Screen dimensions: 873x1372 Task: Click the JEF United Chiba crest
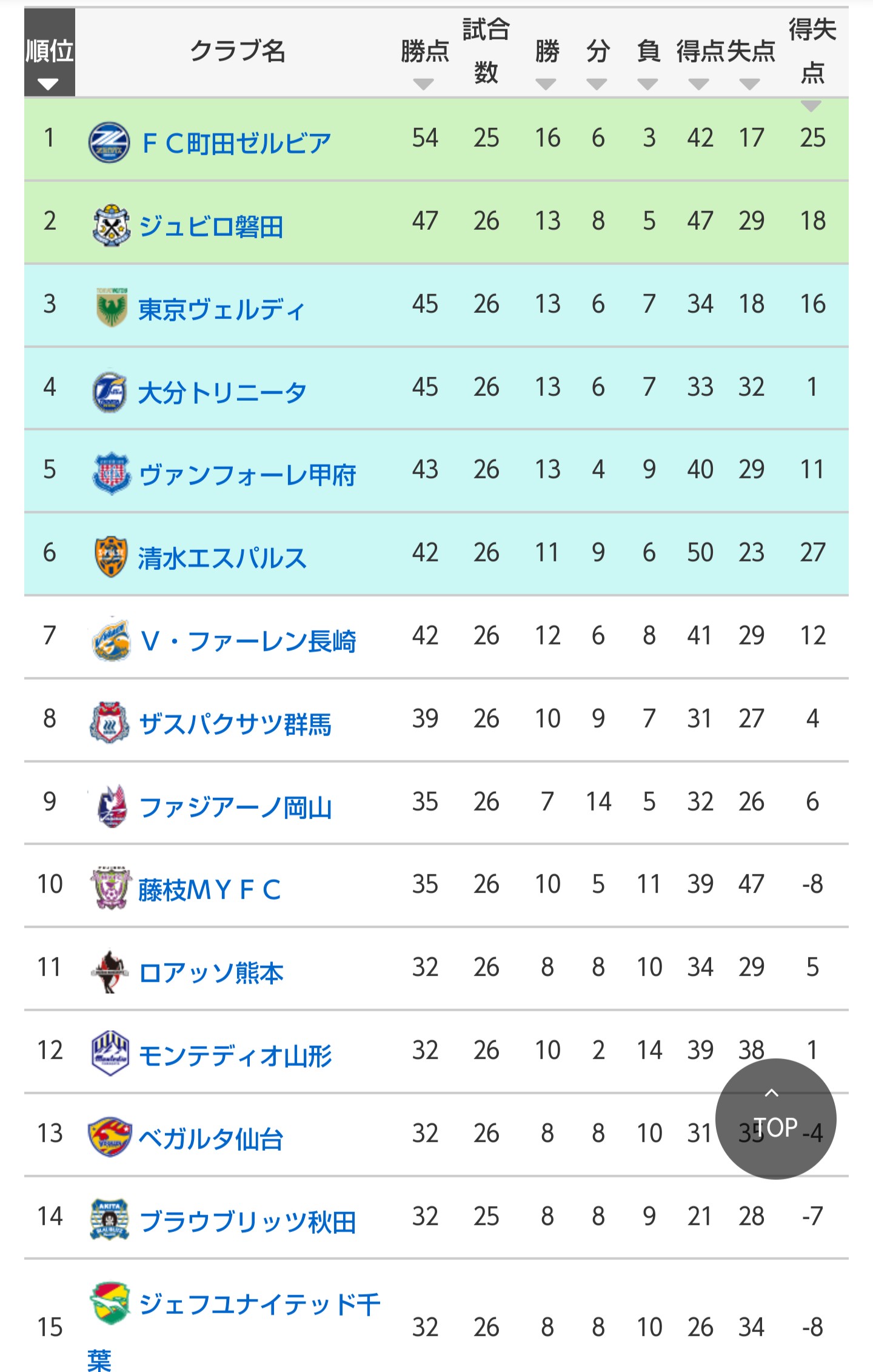click(110, 1303)
